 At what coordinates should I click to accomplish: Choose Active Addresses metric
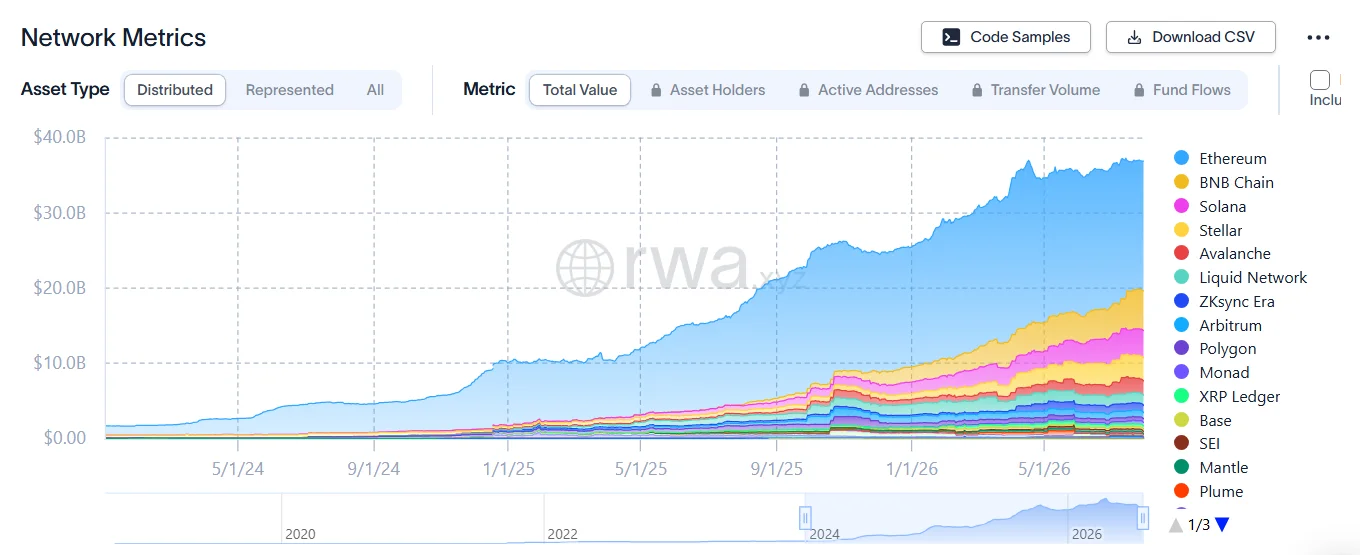(x=869, y=90)
